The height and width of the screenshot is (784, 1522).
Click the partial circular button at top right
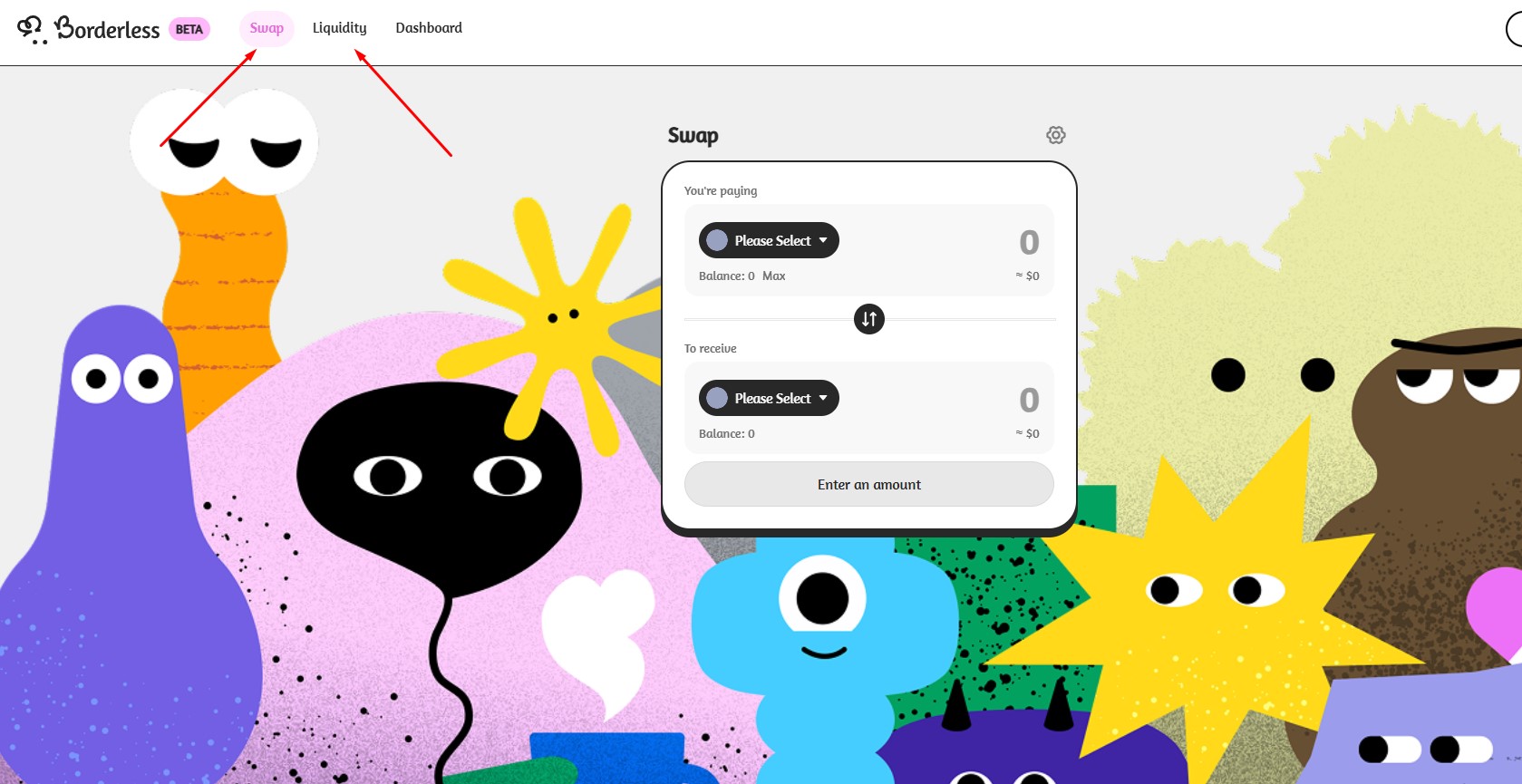[x=1514, y=30]
